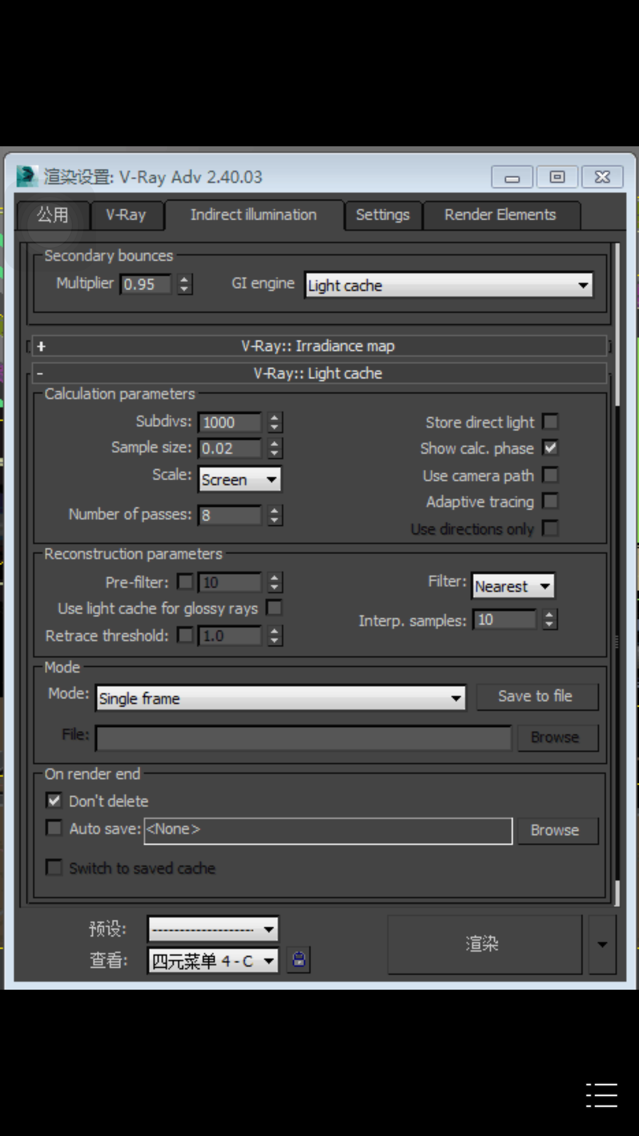
Task: Expand the V-Ray:: Irradiance map rollout
Action: pos(318,346)
